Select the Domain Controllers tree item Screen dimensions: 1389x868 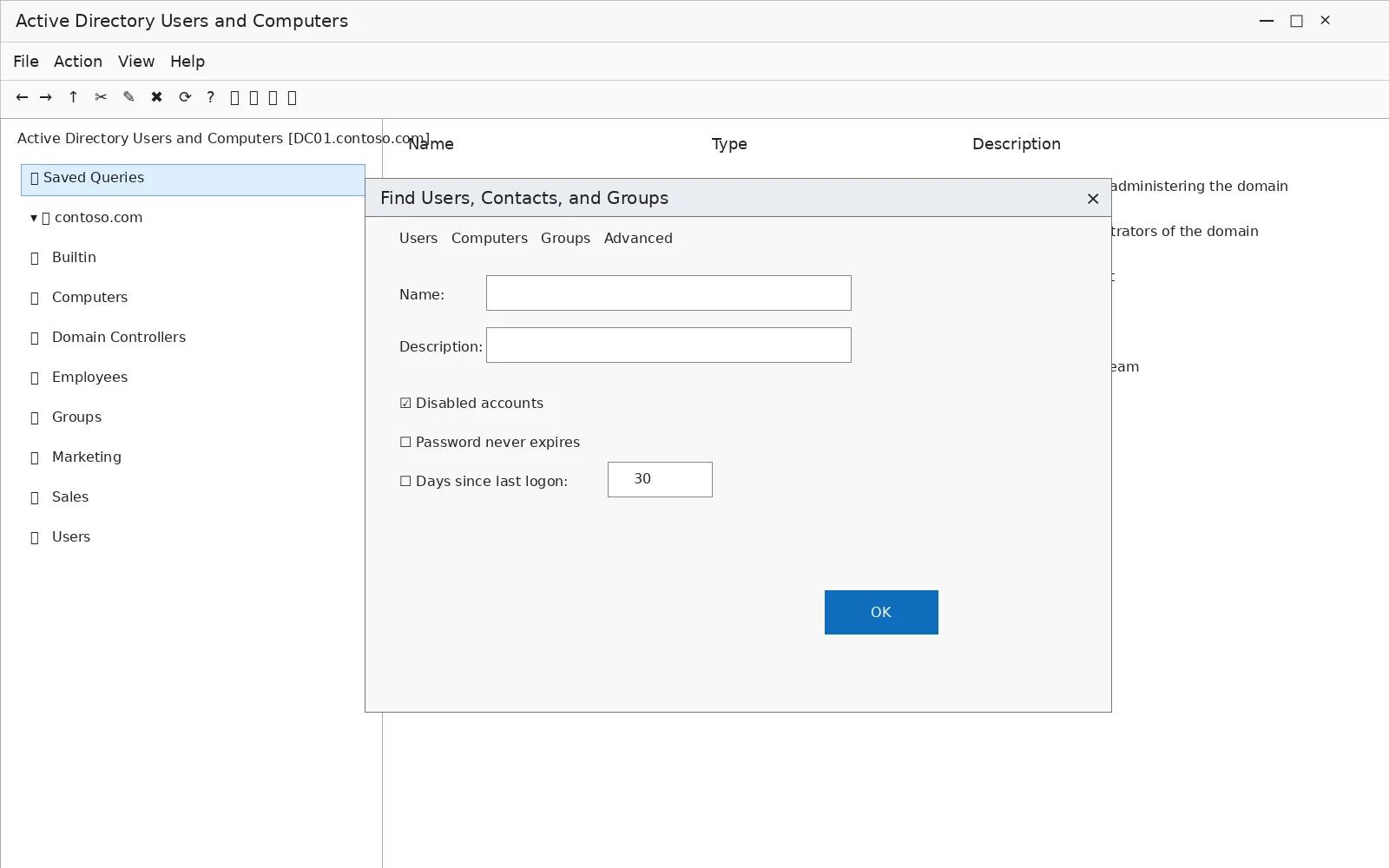(x=118, y=337)
